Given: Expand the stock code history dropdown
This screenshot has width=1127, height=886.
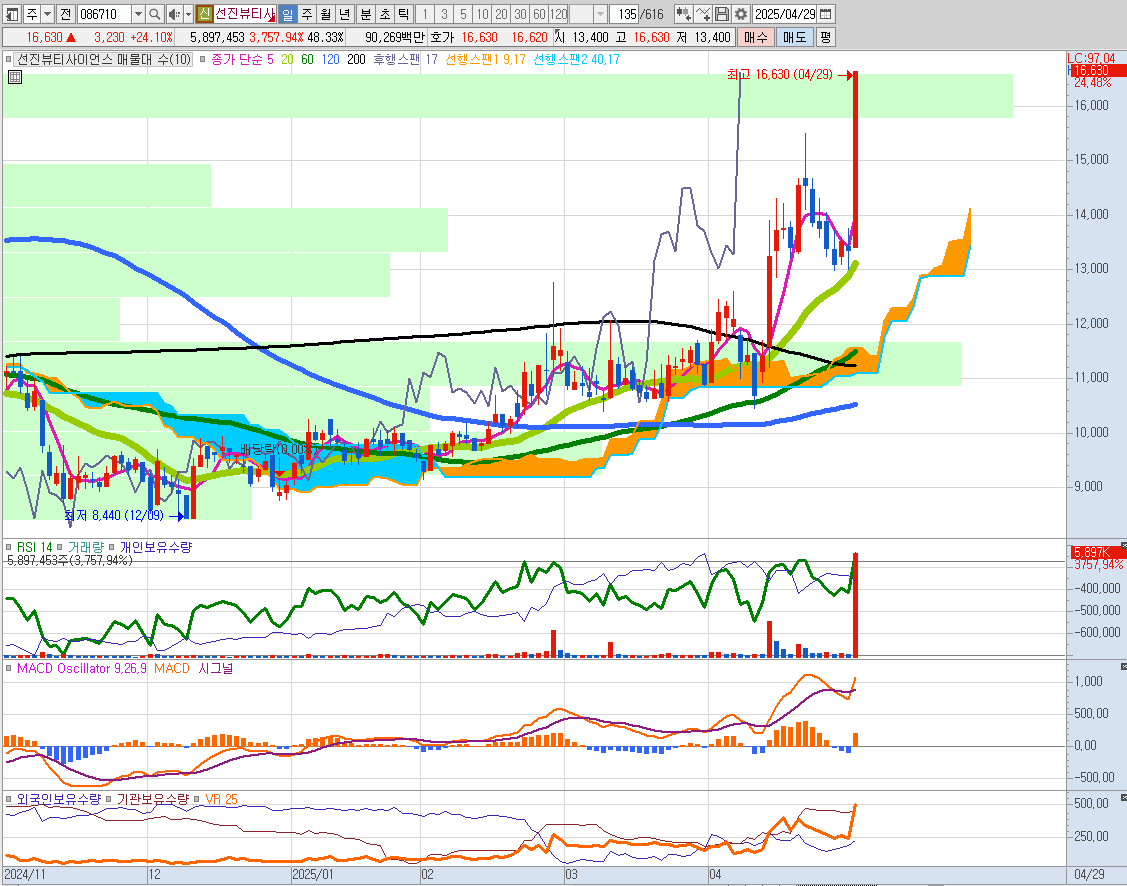Looking at the screenshot, I should pyautogui.click(x=138, y=14).
